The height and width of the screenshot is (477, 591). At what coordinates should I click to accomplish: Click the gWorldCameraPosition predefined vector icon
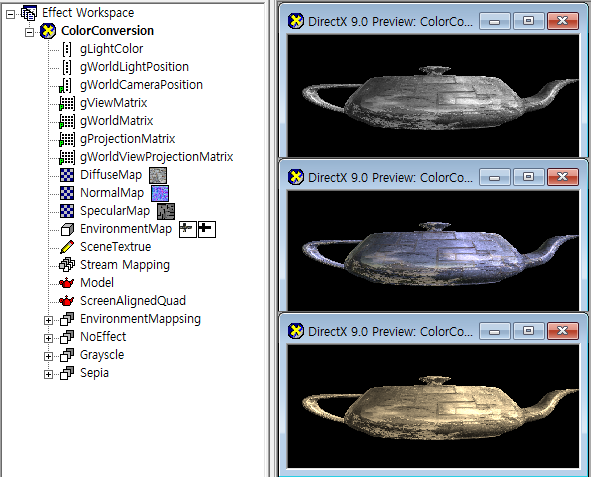[x=66, y=85]
